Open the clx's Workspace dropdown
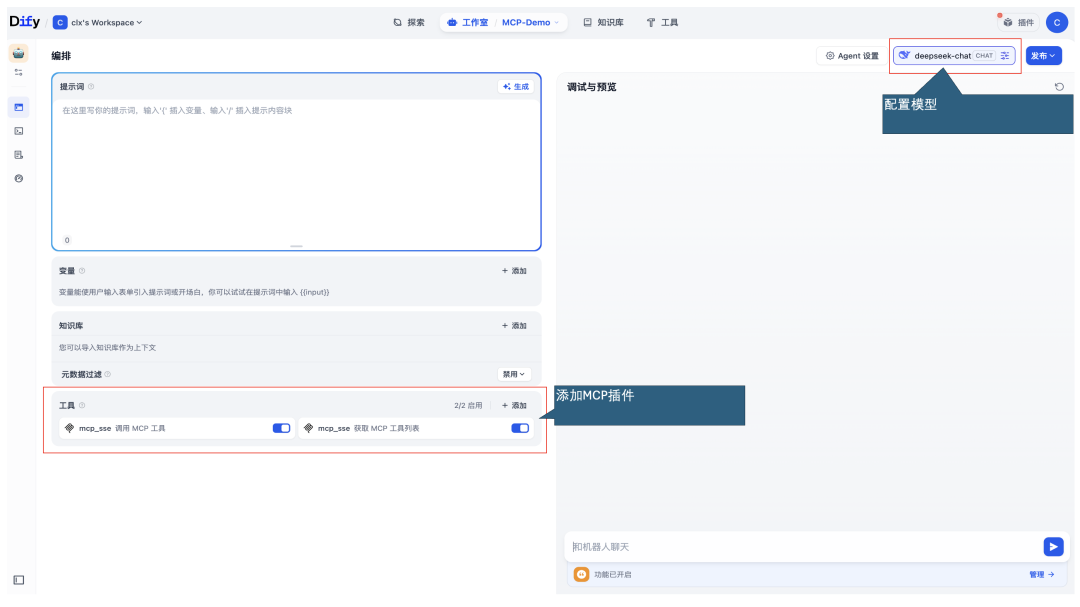Image resolution: width=1080 pixels, height=607 pixels. click(98, 23)
